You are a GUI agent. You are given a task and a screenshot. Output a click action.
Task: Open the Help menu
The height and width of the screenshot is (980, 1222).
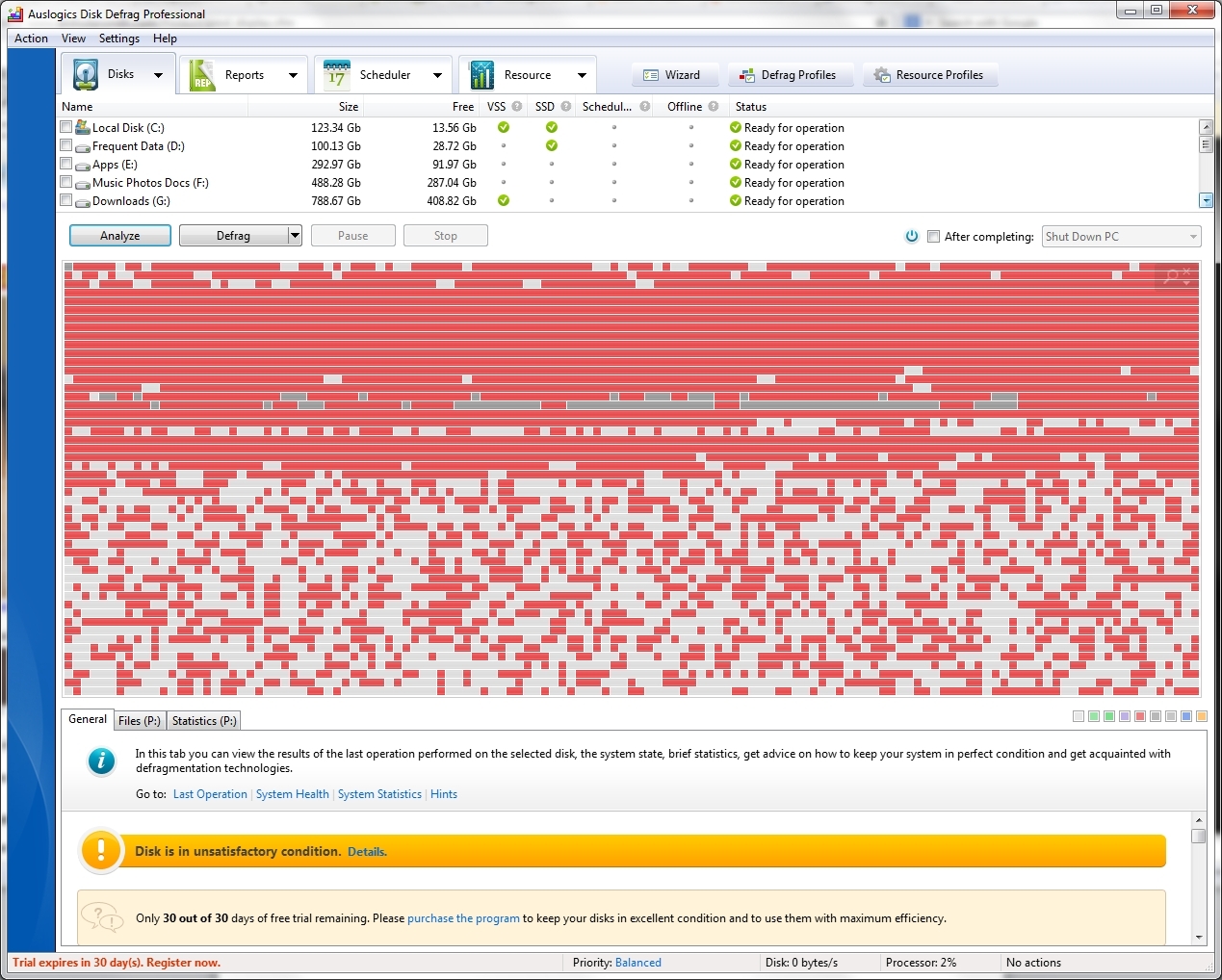pyautogui.click(x=165, y=39)
